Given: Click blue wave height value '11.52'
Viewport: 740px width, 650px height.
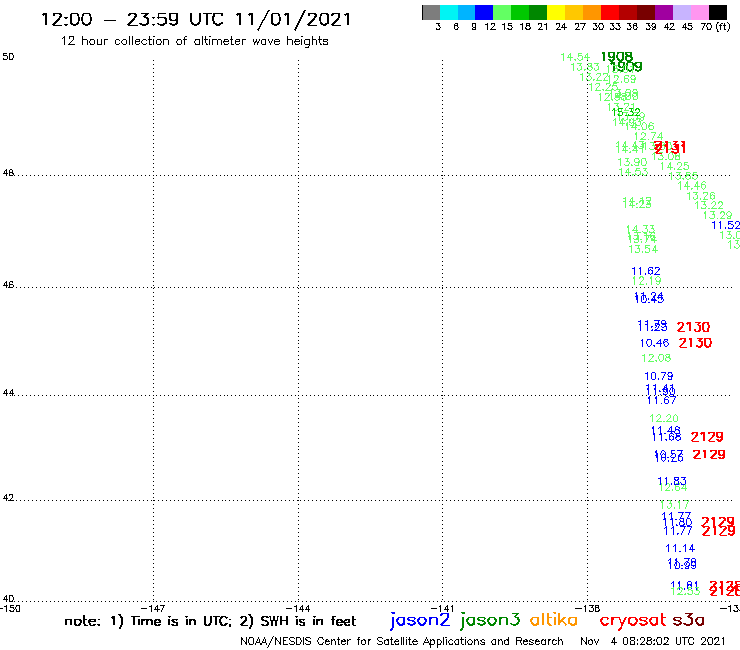Looking at the screenshot, I should tap(725, 226).
